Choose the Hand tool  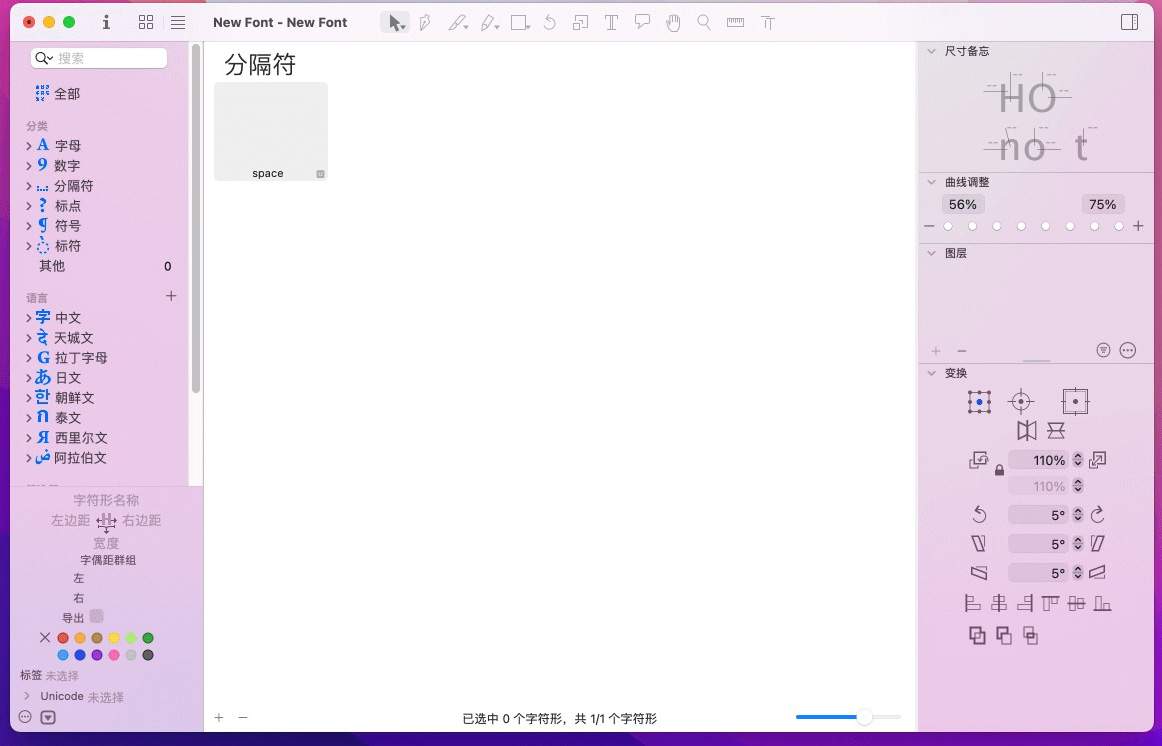[x=673, y=22]
